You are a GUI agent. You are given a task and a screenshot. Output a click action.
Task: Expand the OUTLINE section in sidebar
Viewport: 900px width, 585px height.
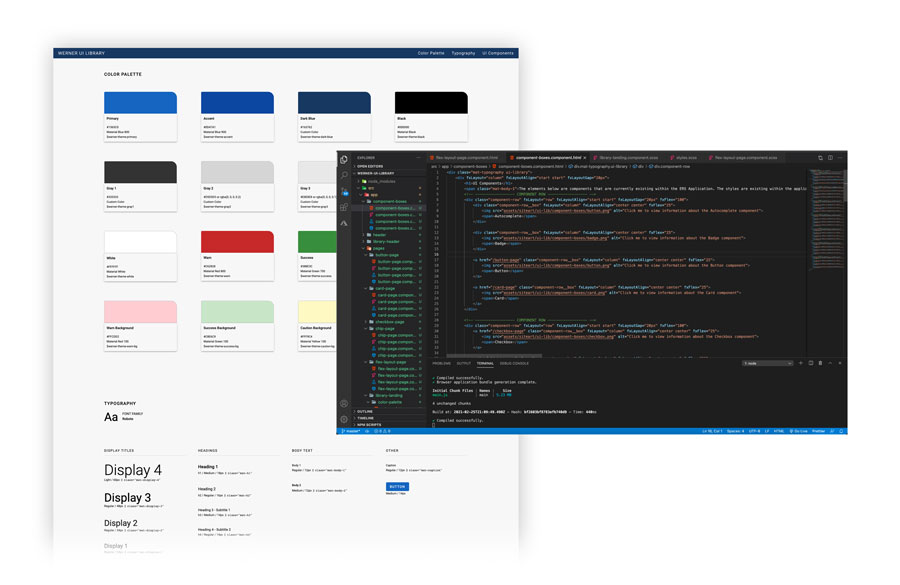click(x=366, y=411)
